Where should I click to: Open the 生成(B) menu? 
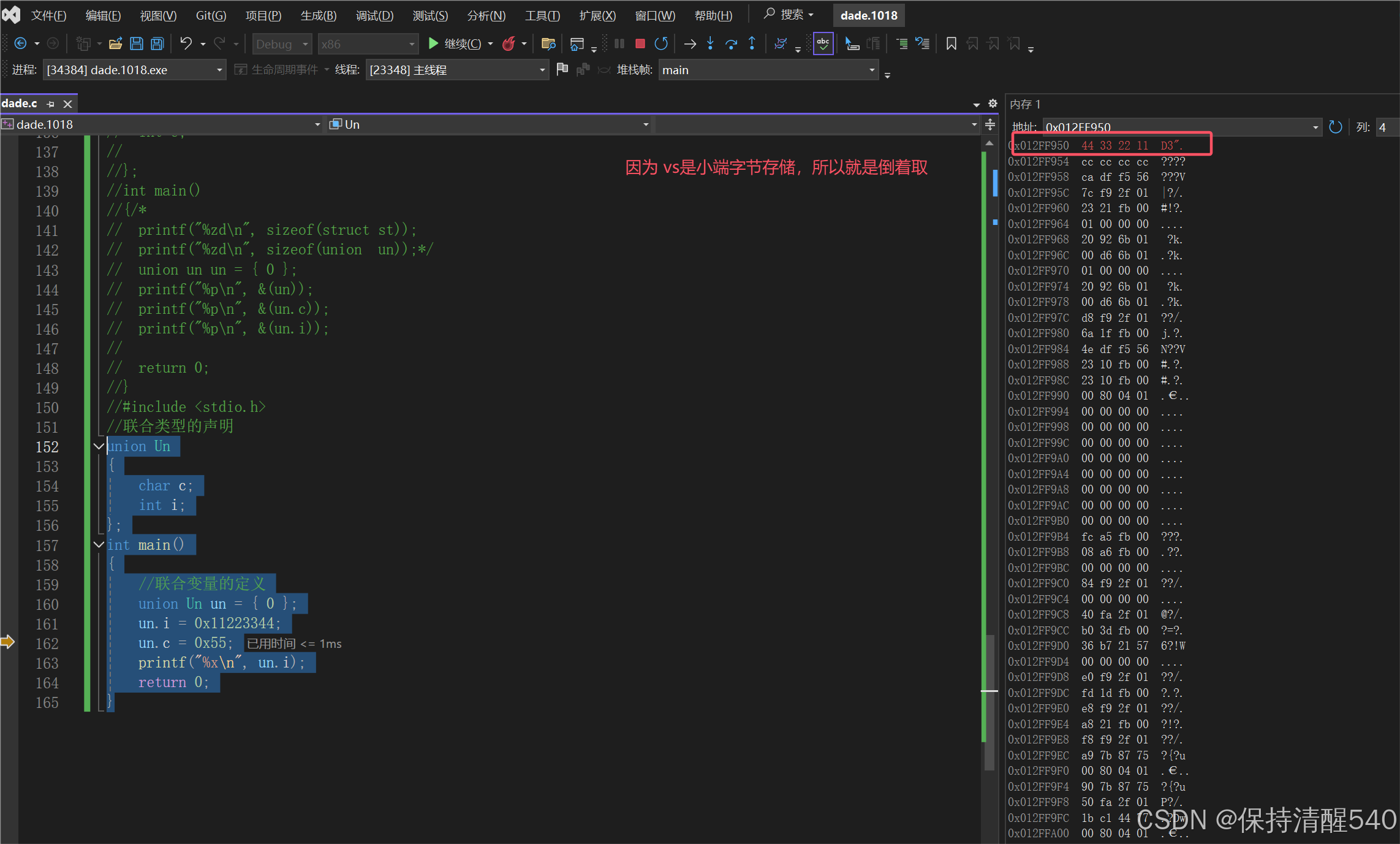pos(318,15)
